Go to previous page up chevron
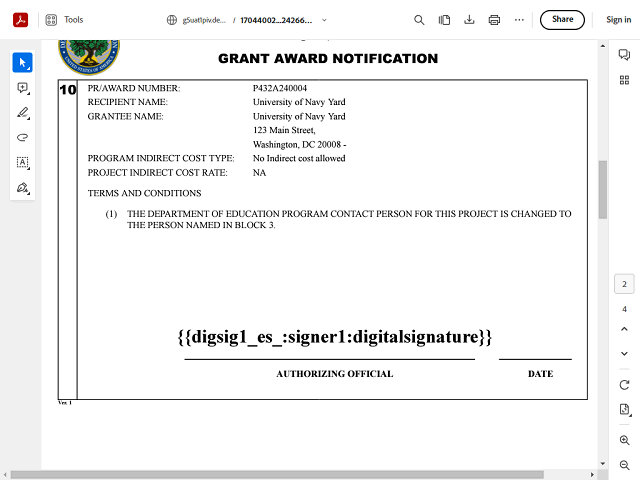 coord(624,329)
